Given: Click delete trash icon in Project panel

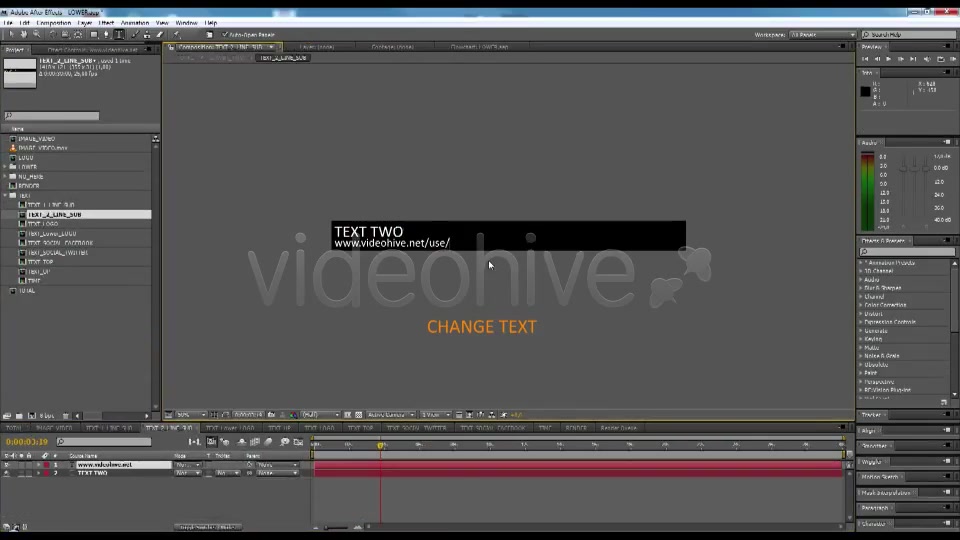Looking at the screenshot, I should point(66,416).
